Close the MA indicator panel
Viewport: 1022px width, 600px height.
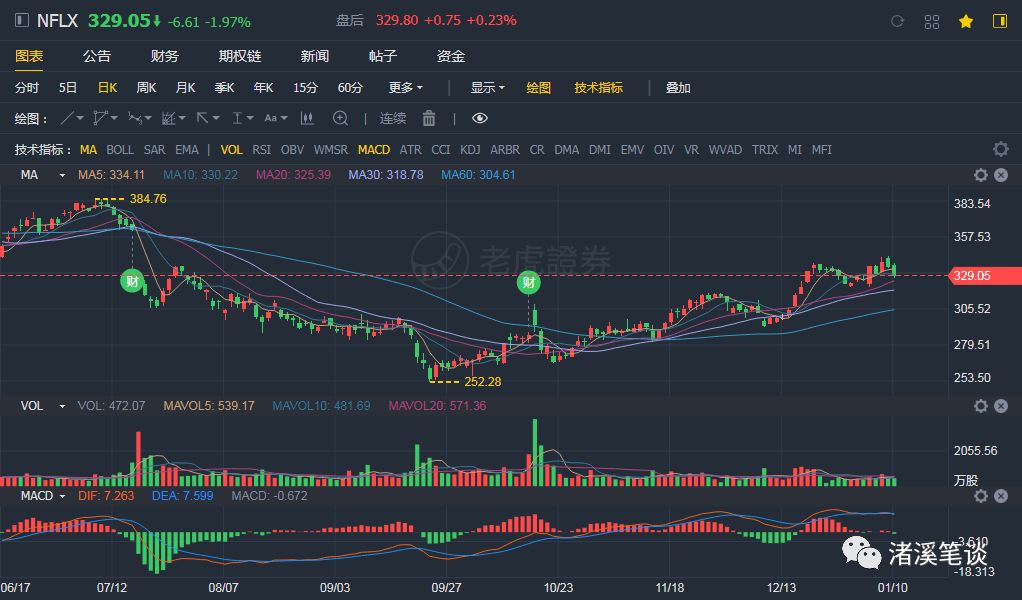[1001, 175]
